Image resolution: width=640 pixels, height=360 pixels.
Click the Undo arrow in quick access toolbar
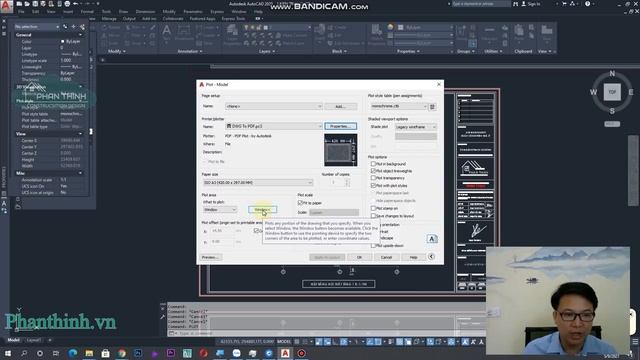[x=76, y=4]
